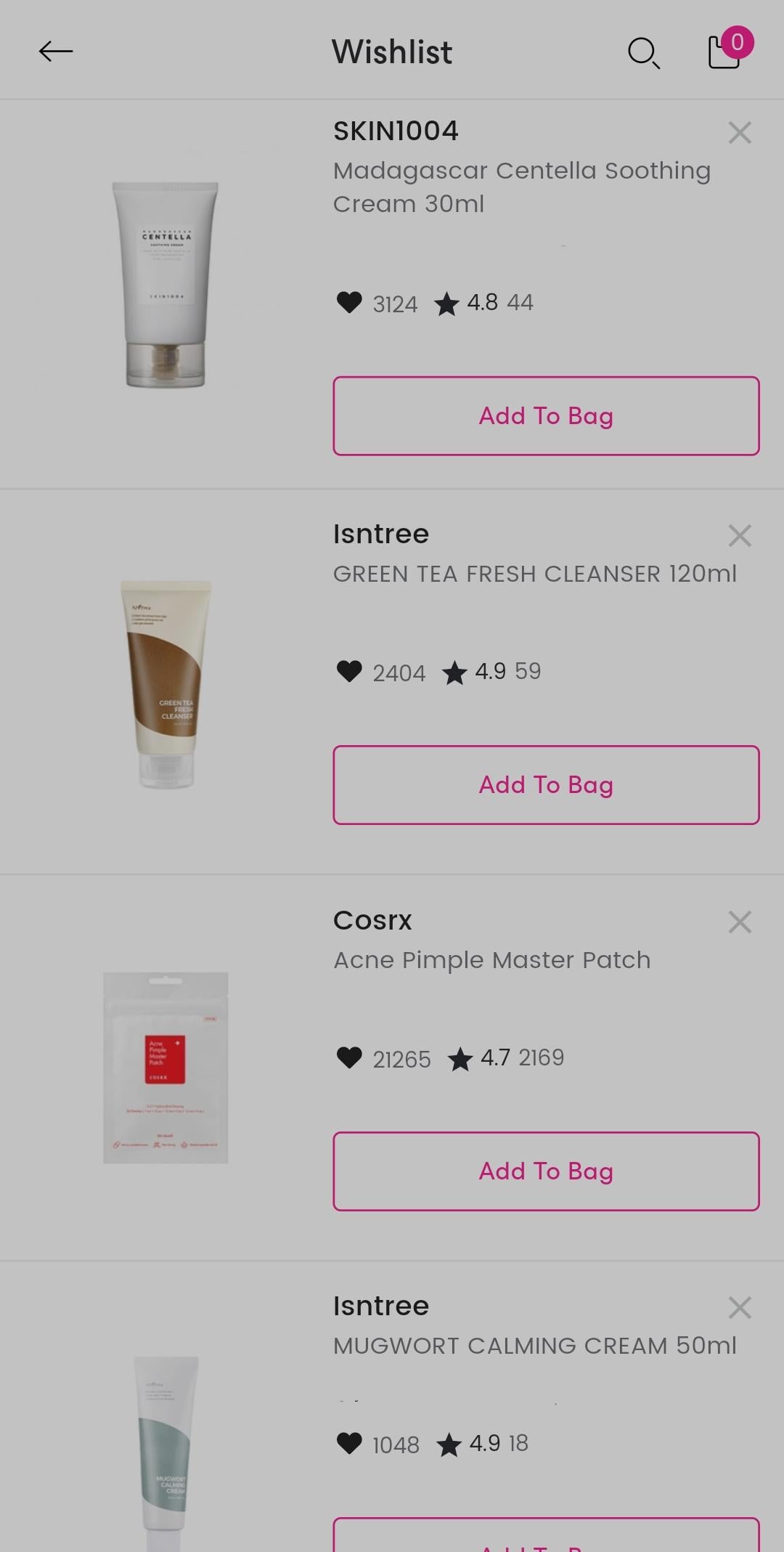Tap the heart icon next to 21265
This screenshot has width=784, height=1552.
point(349,1057)
